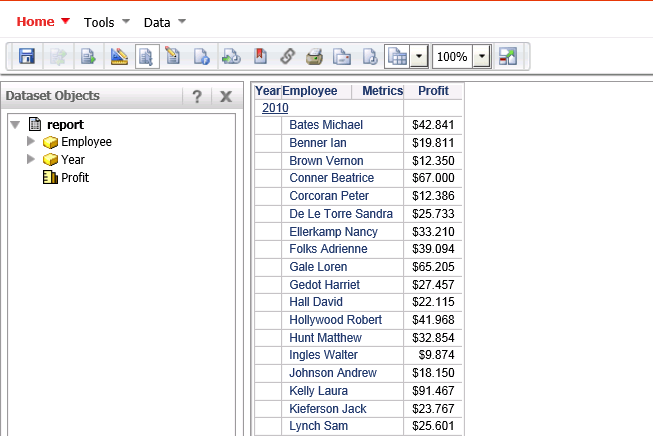
Task: Click the Employee attribute cube icon
Action: coord(50,142)
